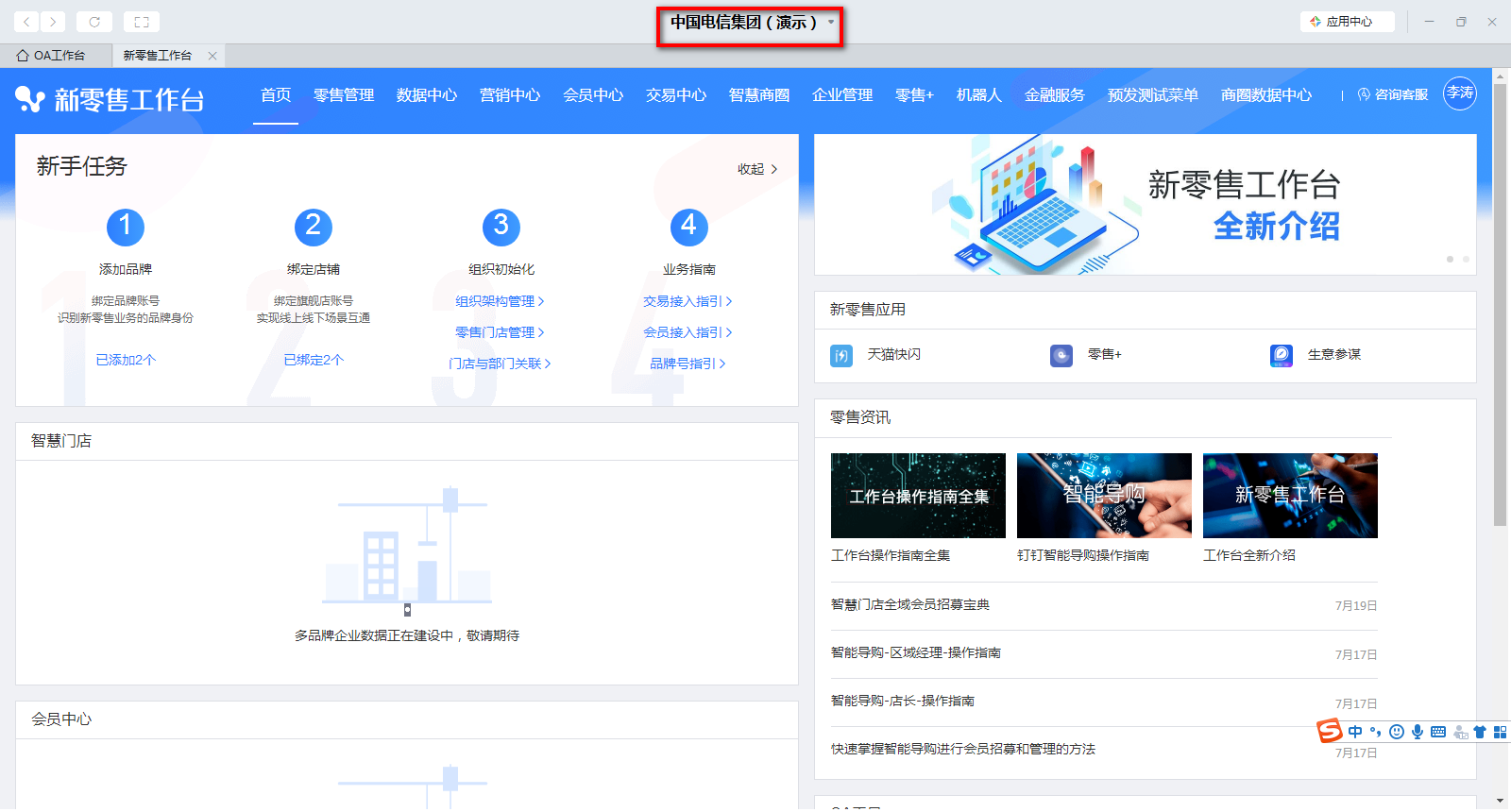Open the 会员中心 navigation menu
Image resolution: width=1511 pixels, height=812 pixels.
click(593, 95)
